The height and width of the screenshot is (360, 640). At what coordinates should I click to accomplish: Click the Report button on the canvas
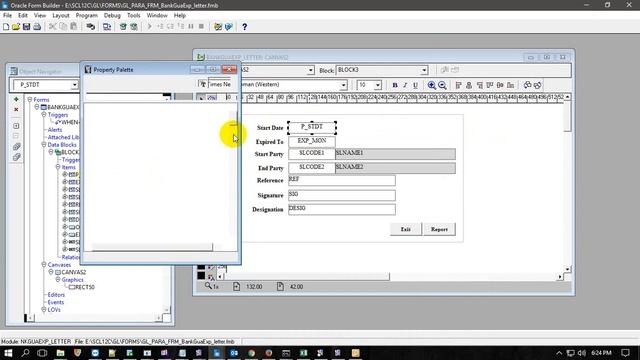(439, 229)
